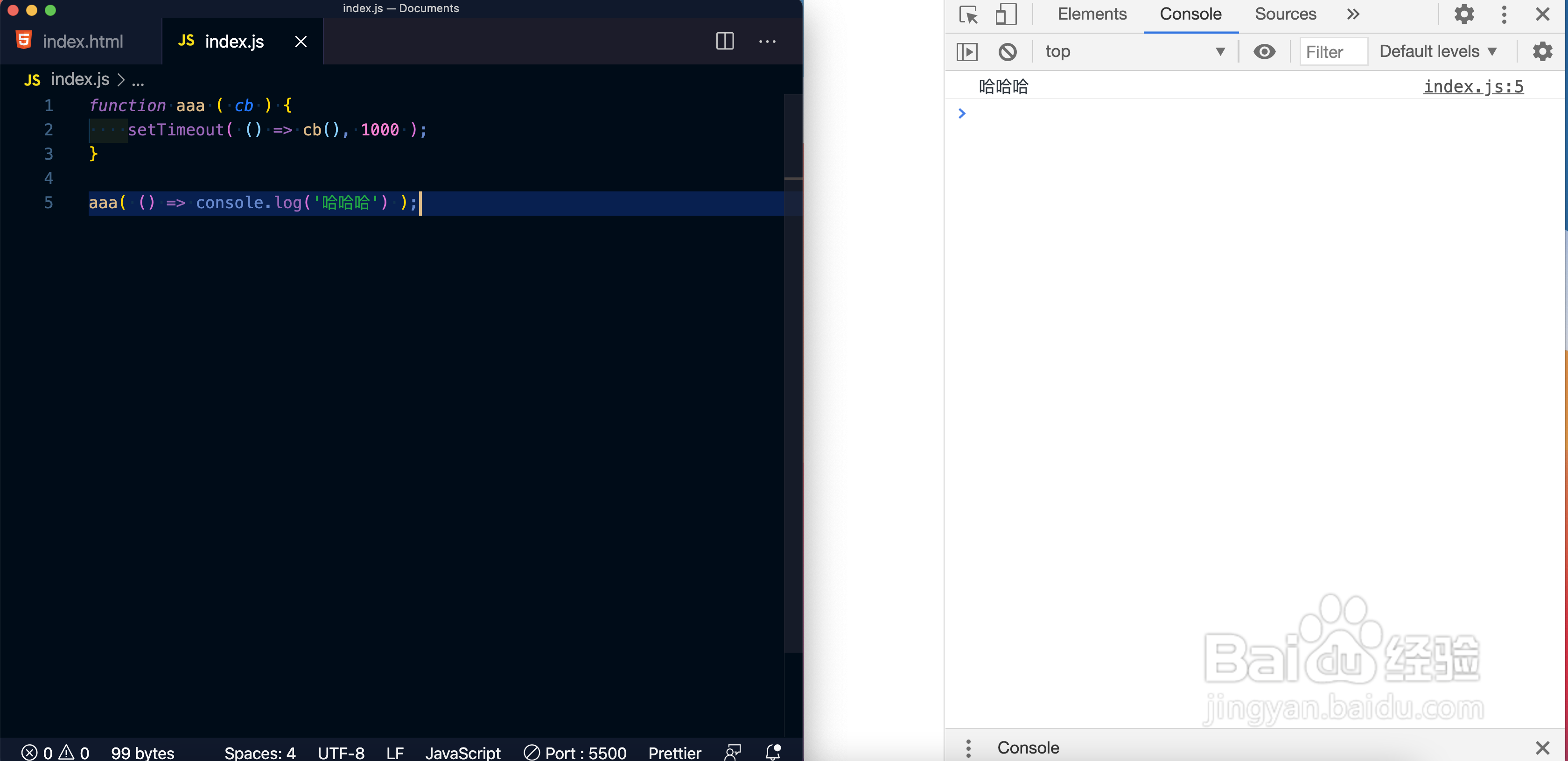
Task: Open console settings gear icon
Action: coord(1542,52)
